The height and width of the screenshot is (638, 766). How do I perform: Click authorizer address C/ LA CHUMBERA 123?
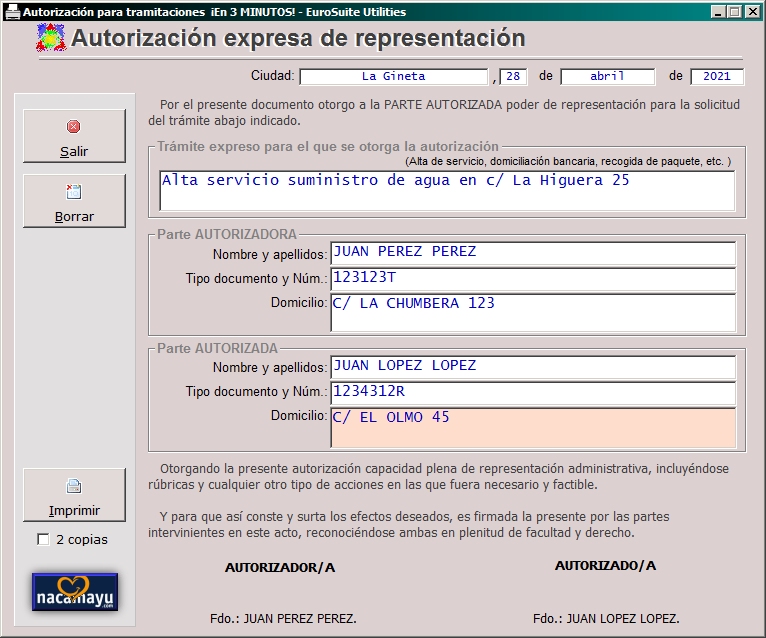pyautogui.click(x=533, y=313)
